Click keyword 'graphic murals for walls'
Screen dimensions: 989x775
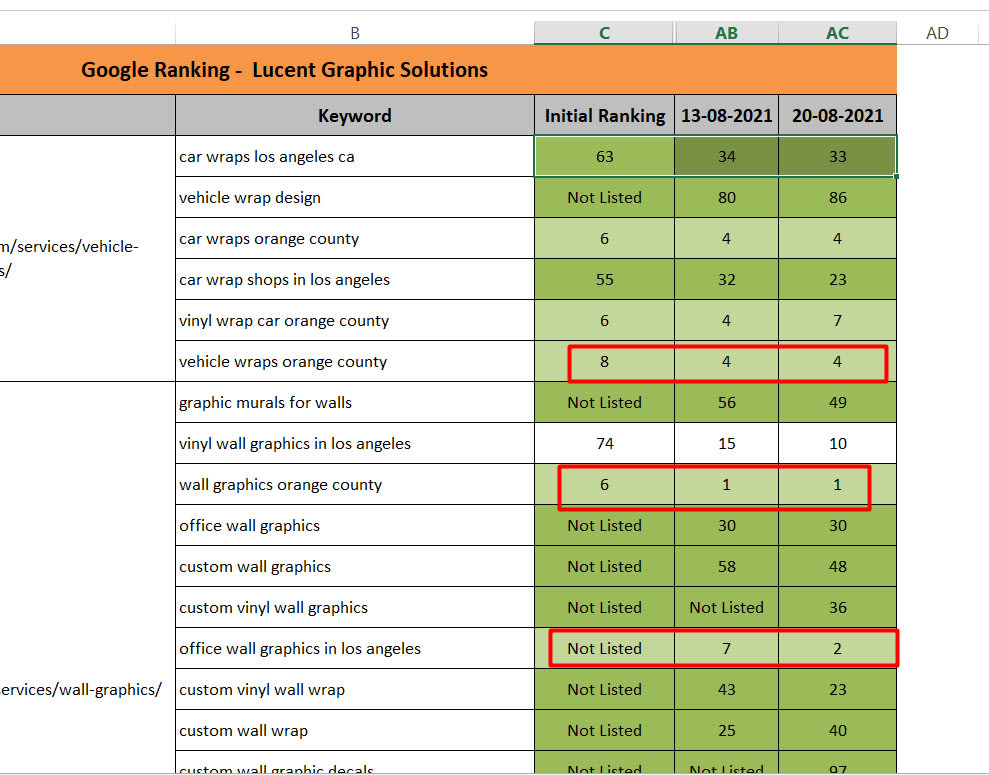pyautogui.click(x=354, y=402)
